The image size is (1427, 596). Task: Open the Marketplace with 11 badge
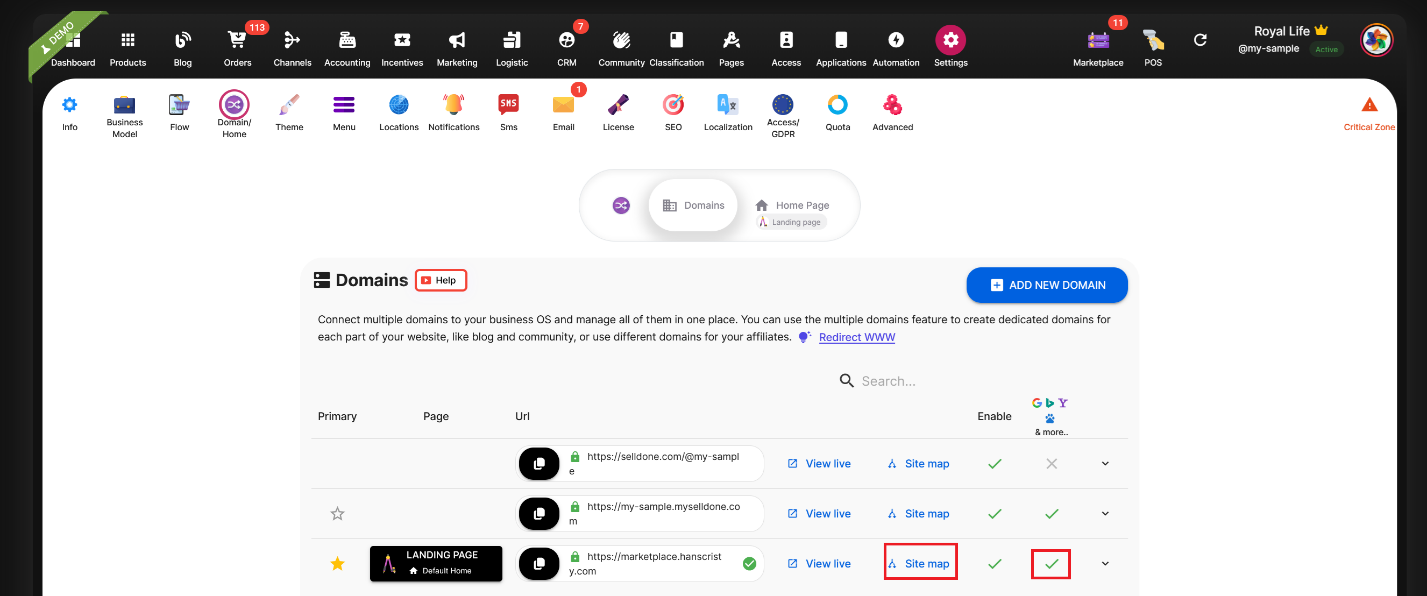(1098, 48)
